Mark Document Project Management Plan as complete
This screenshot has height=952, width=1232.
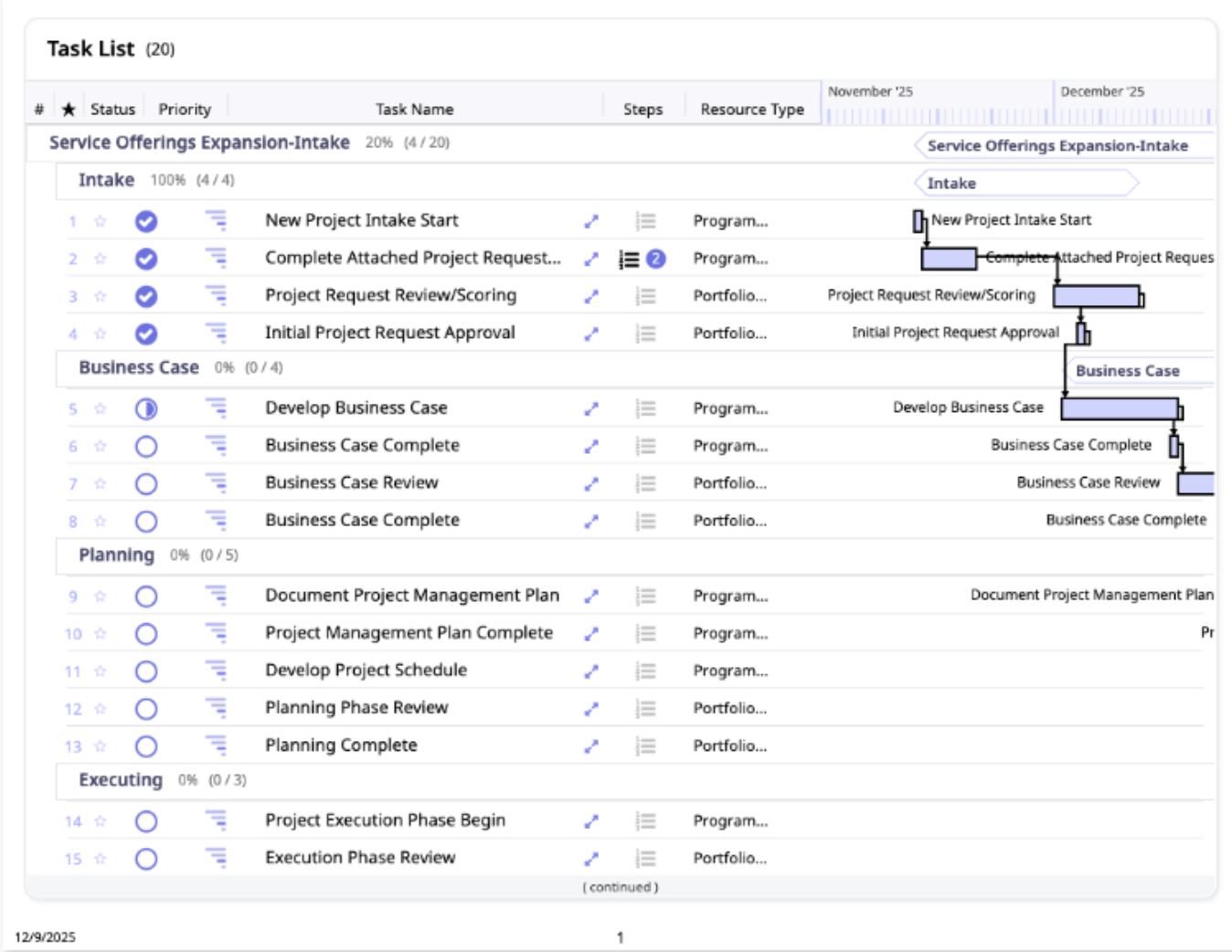click(146, 597)
